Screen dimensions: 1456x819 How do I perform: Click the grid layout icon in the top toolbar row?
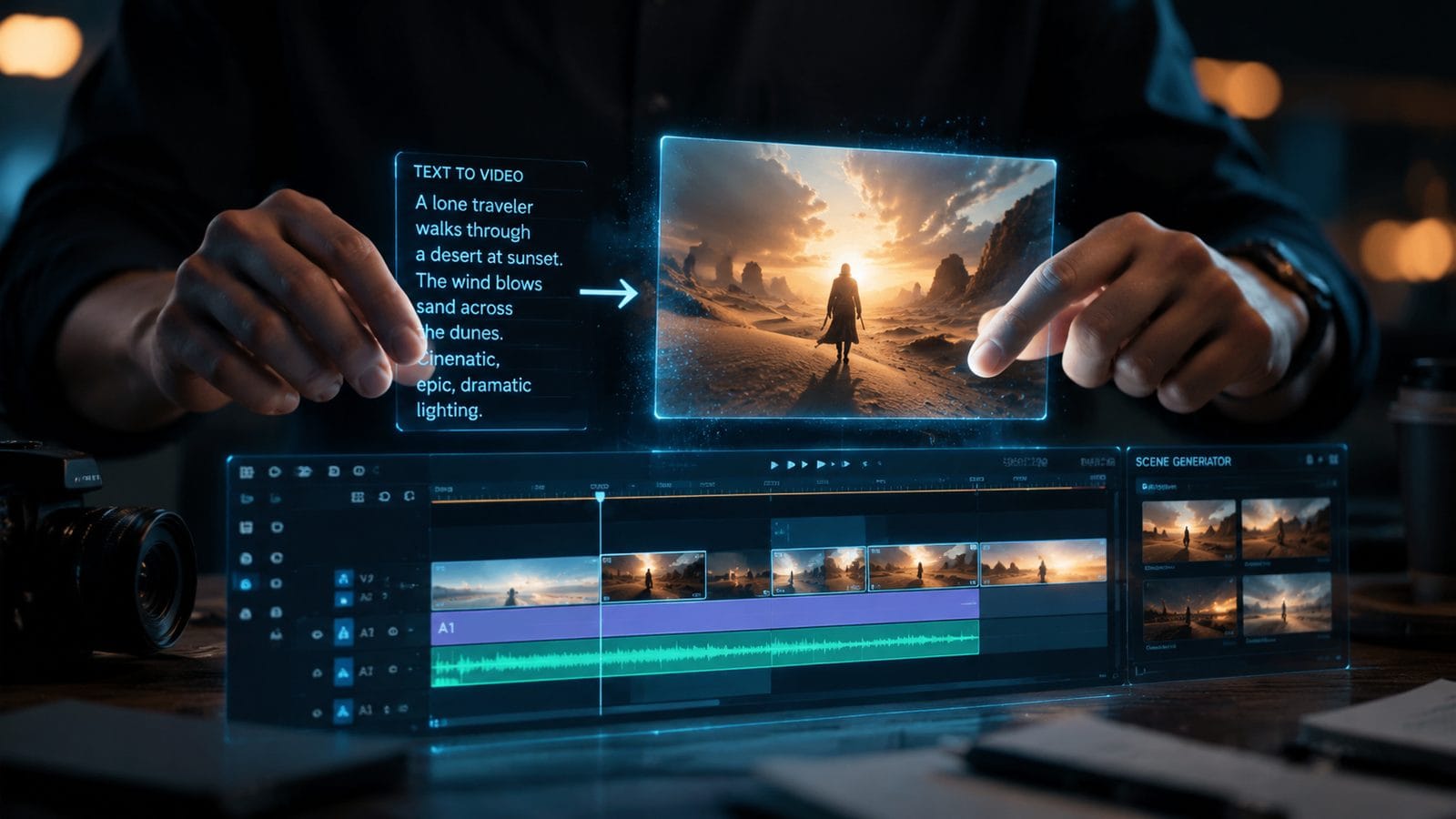(x=247, y=472)
